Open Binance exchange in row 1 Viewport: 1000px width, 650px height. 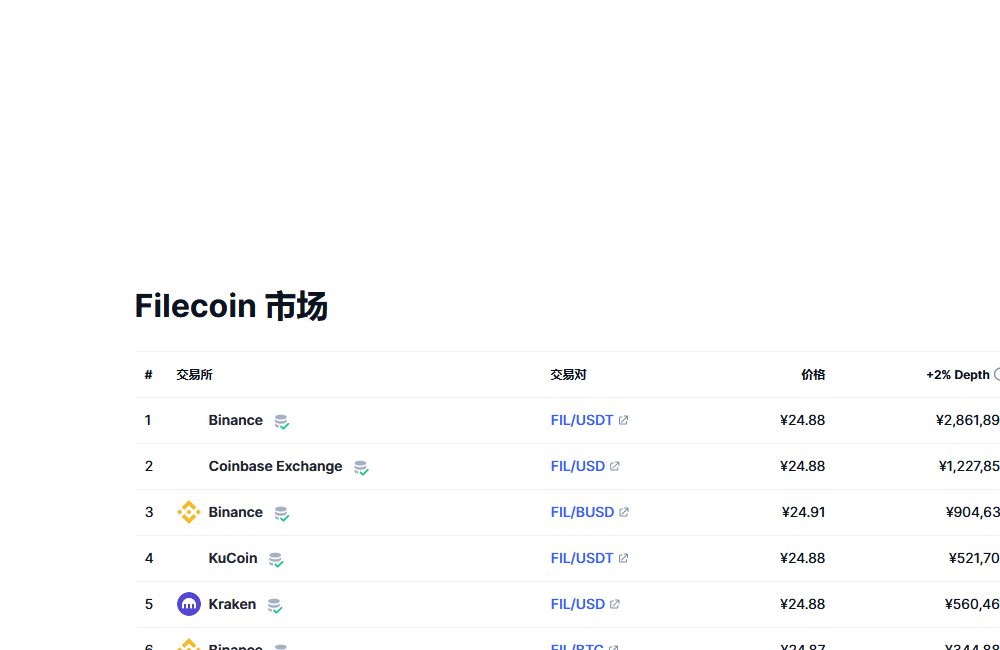coord(235,420)
